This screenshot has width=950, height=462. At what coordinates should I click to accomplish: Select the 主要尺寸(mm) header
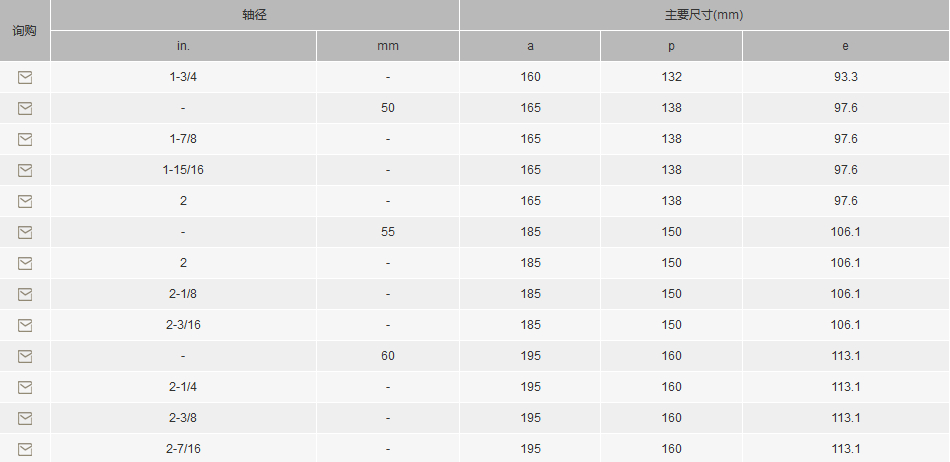tap(704, 15)
